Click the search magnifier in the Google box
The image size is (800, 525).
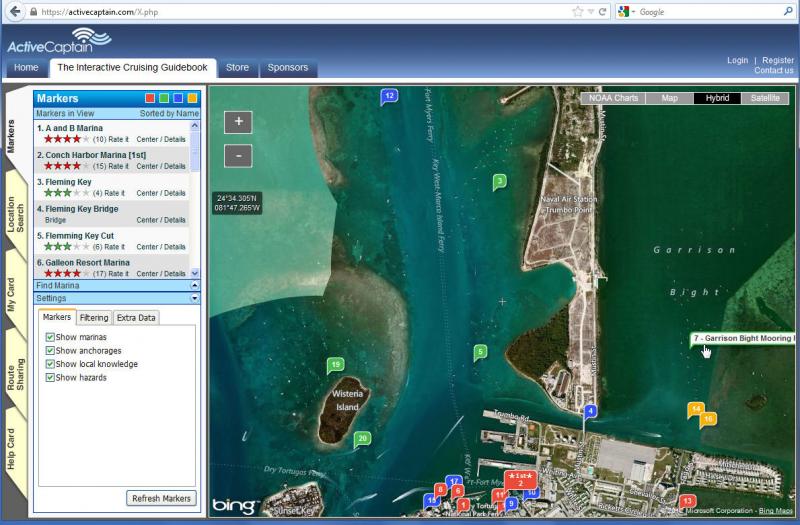tap(788, 11)
